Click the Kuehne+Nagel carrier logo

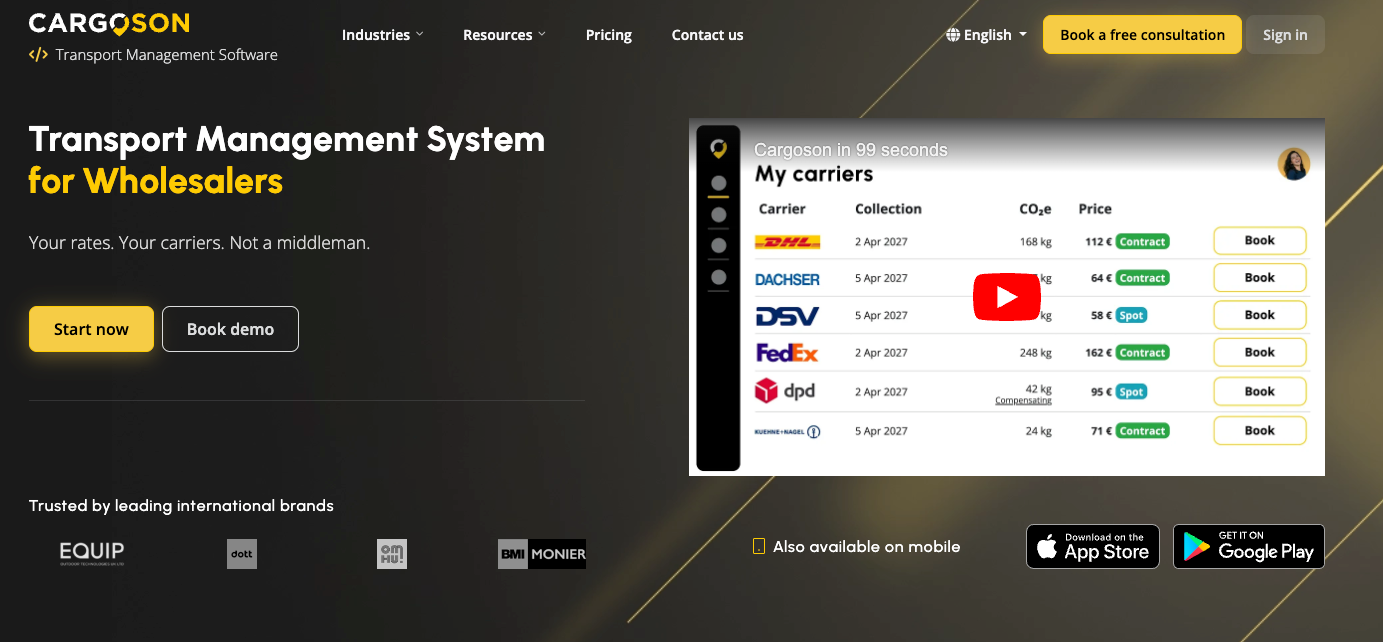coord(788,432)
